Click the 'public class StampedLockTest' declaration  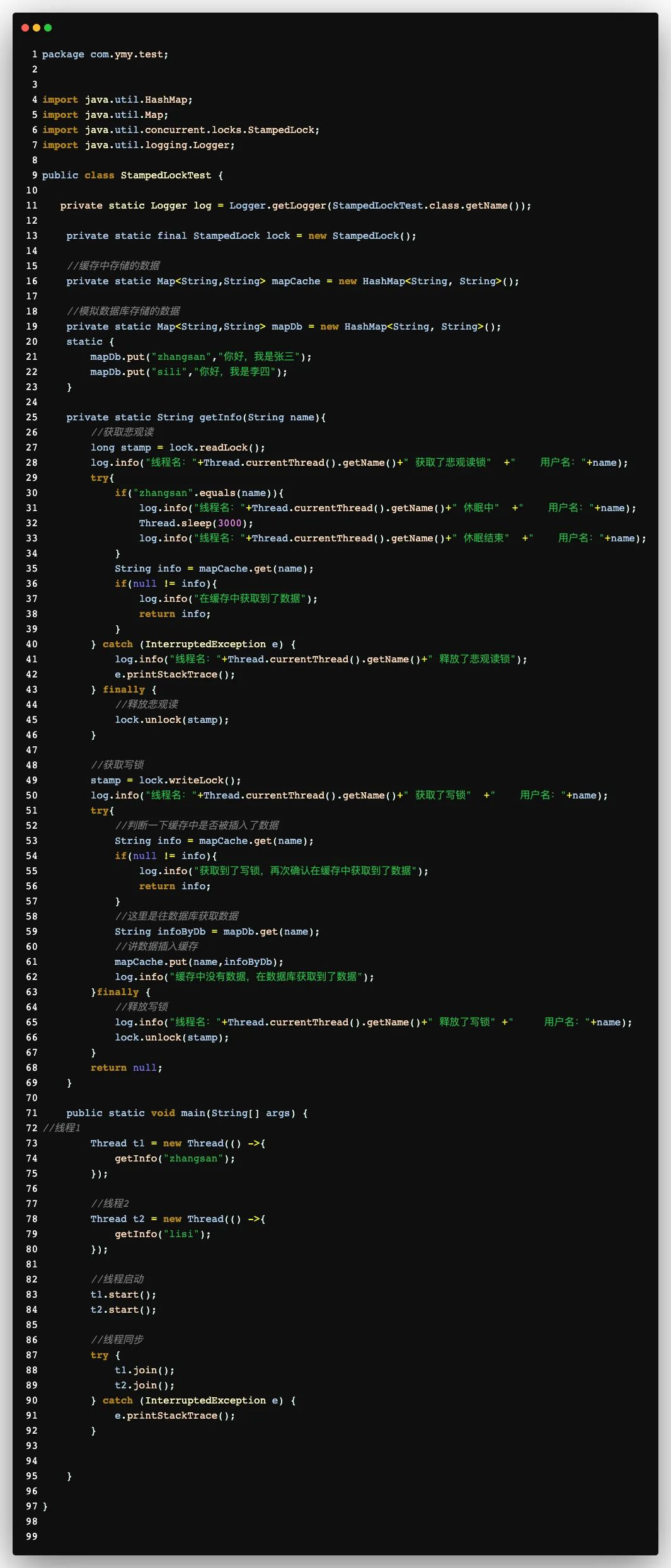(132, 175)
